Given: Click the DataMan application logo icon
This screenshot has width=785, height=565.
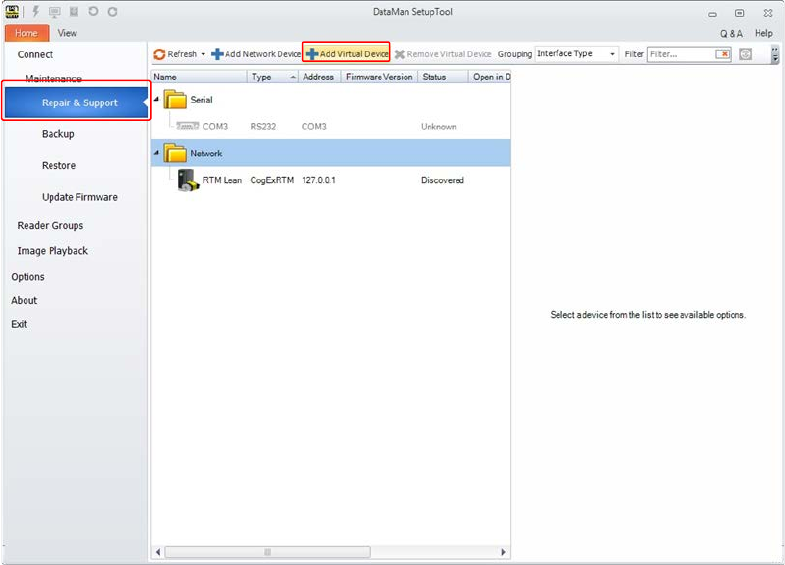Looking at the screenshot, I should 12,12.
